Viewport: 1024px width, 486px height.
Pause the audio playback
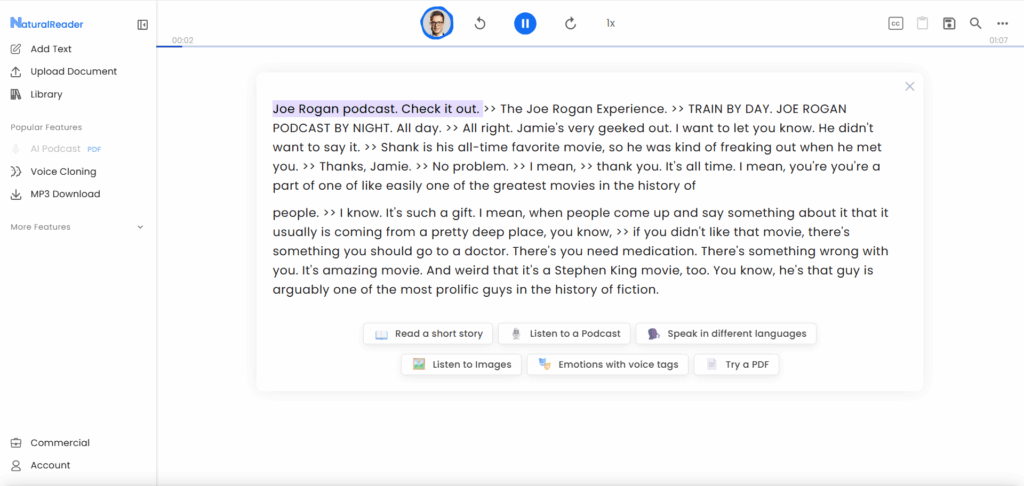pos(525,24)
